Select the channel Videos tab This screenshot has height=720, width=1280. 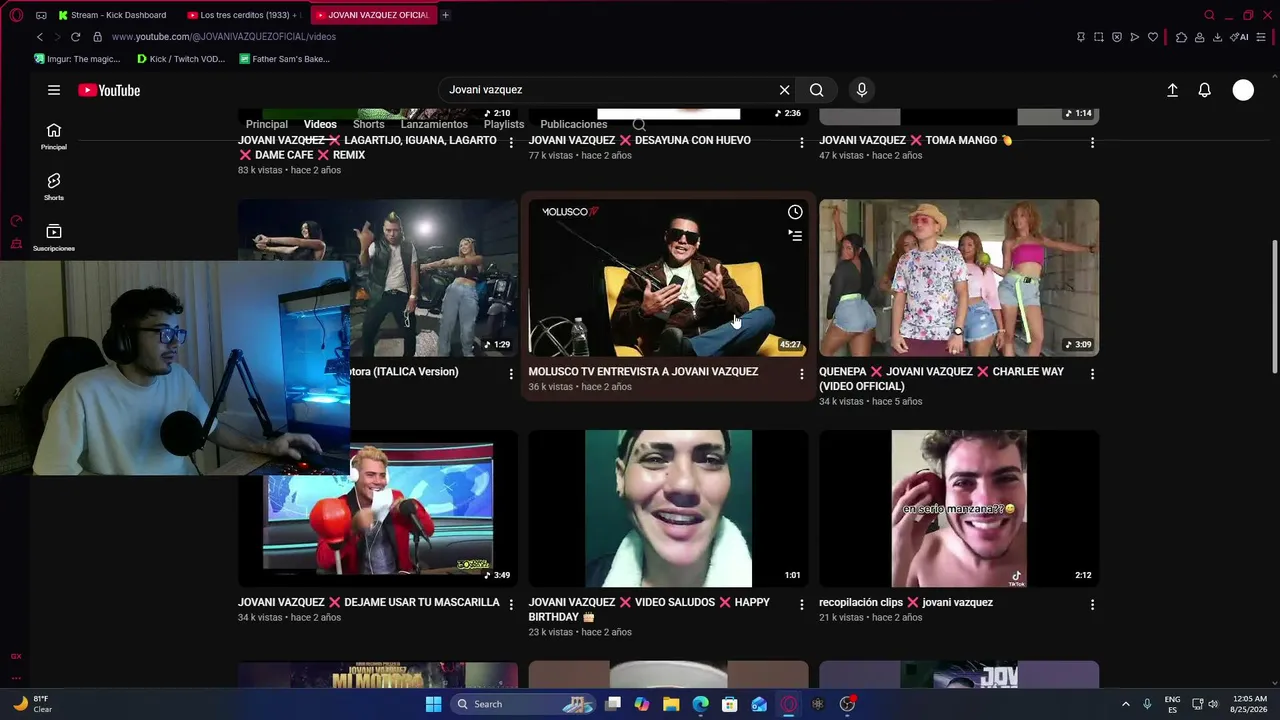(320, 124)
